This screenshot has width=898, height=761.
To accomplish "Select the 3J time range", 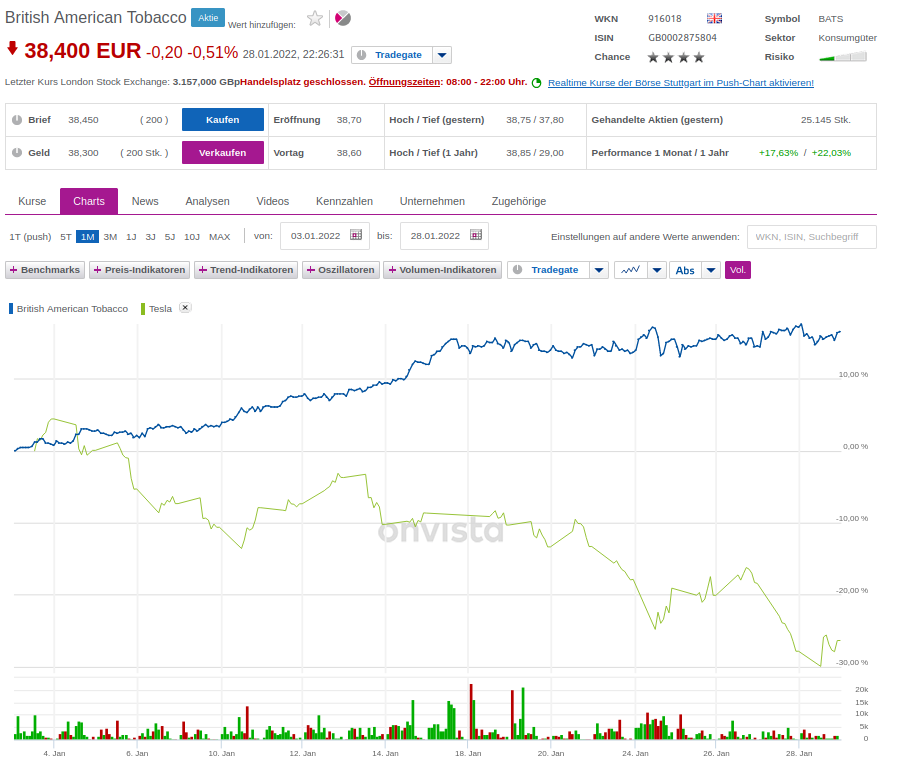I will (x=151, y=236).
